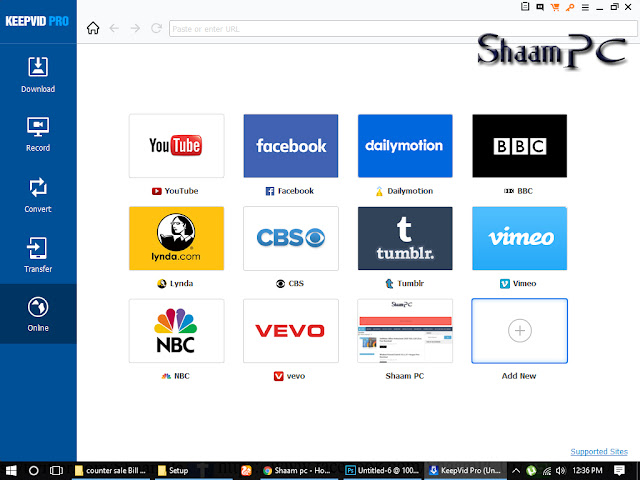Open the shopping cart purchase icon
Screen dimensions: 640x480
(555, 7)
